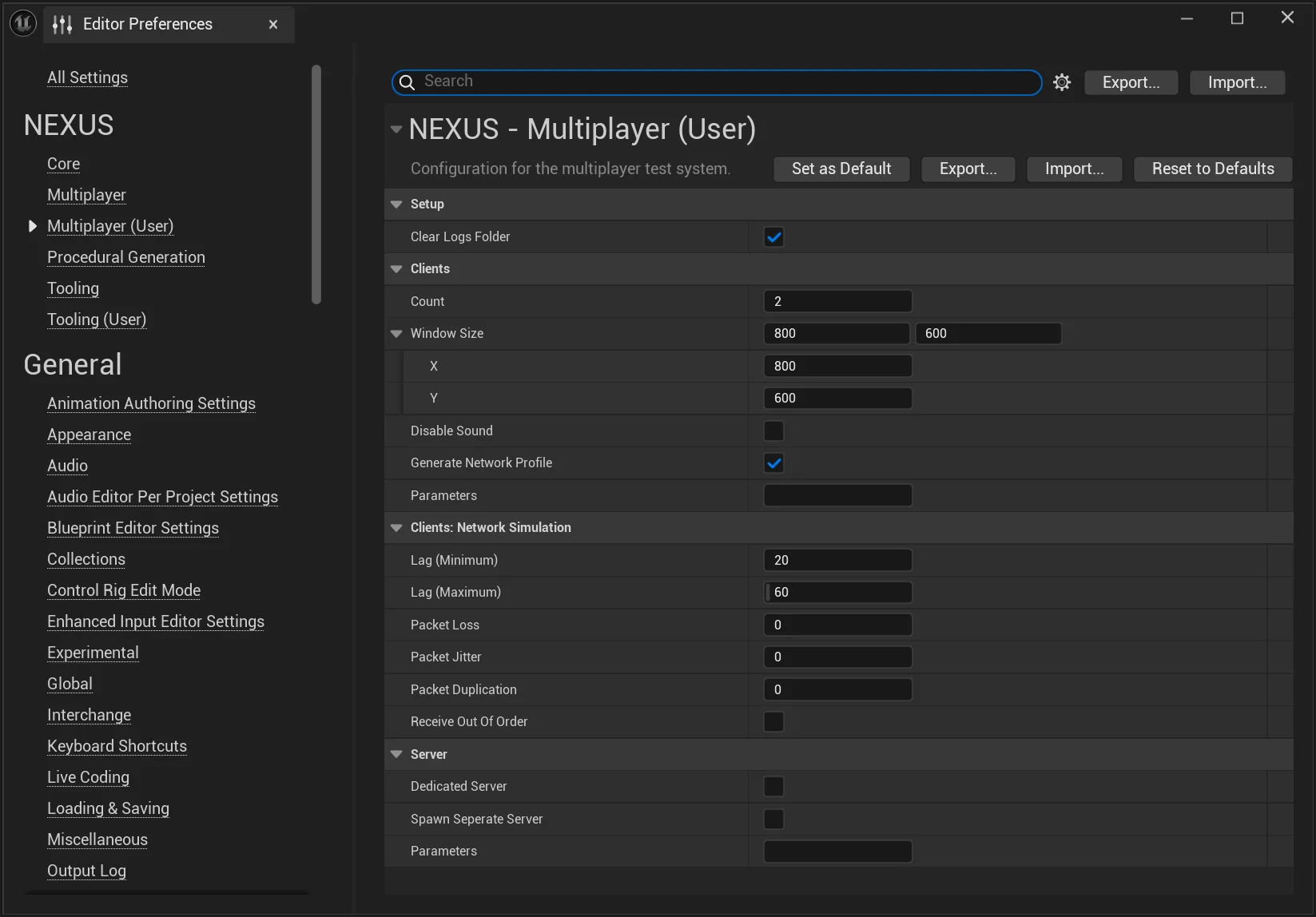Enable Receive Out Of Order checkbox
Screen dimensions: 1316x917
[774, 722]
